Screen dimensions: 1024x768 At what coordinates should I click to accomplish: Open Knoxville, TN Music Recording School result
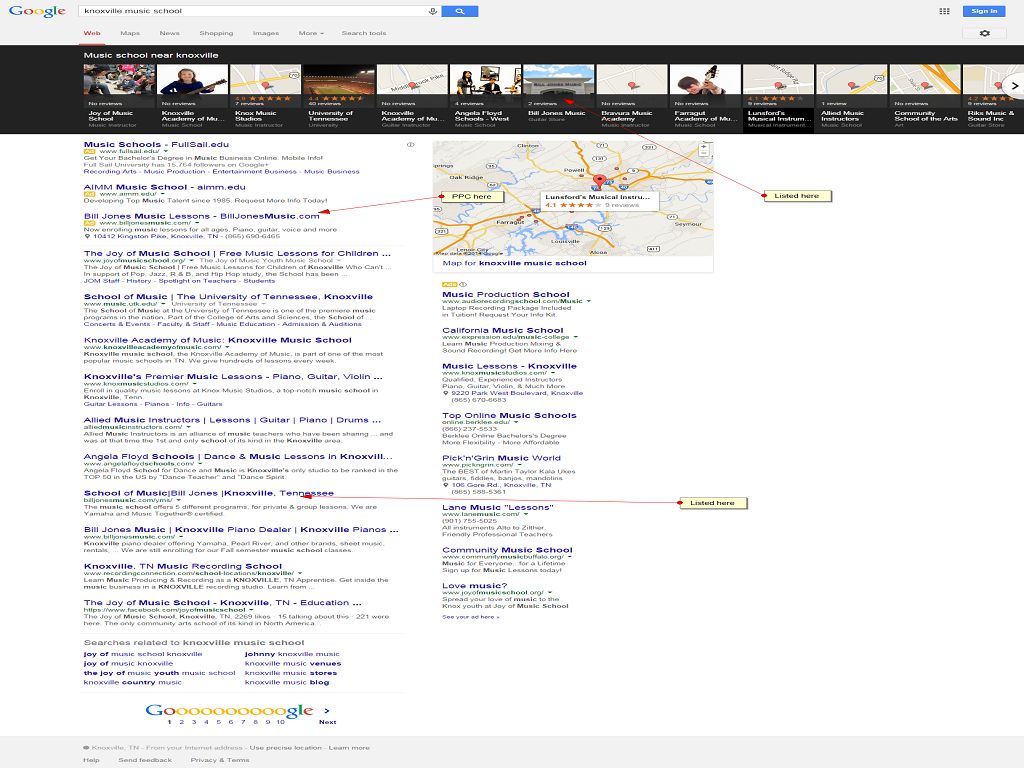(183, 566)
